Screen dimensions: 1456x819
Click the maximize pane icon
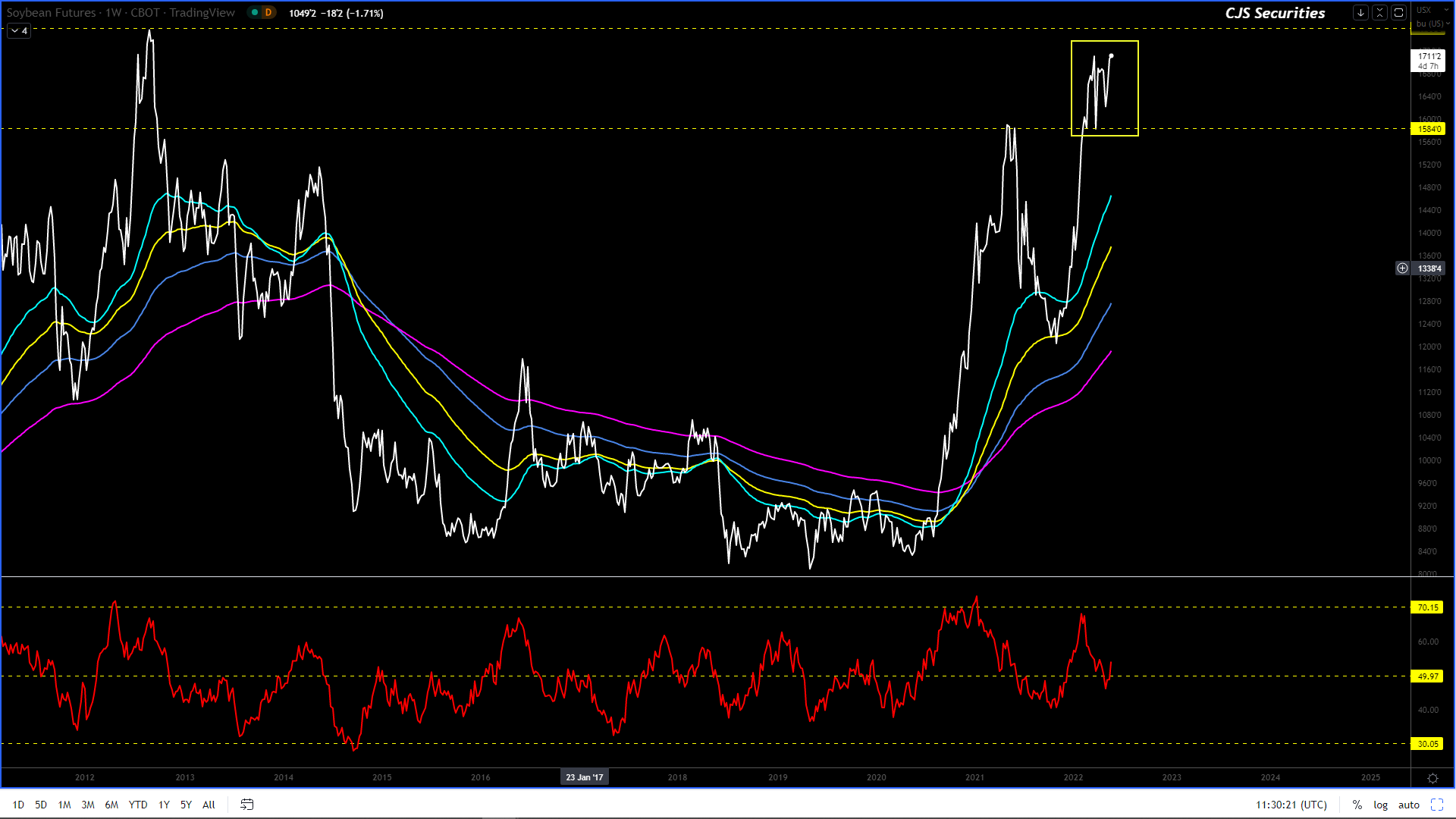tap(1399, 13)
